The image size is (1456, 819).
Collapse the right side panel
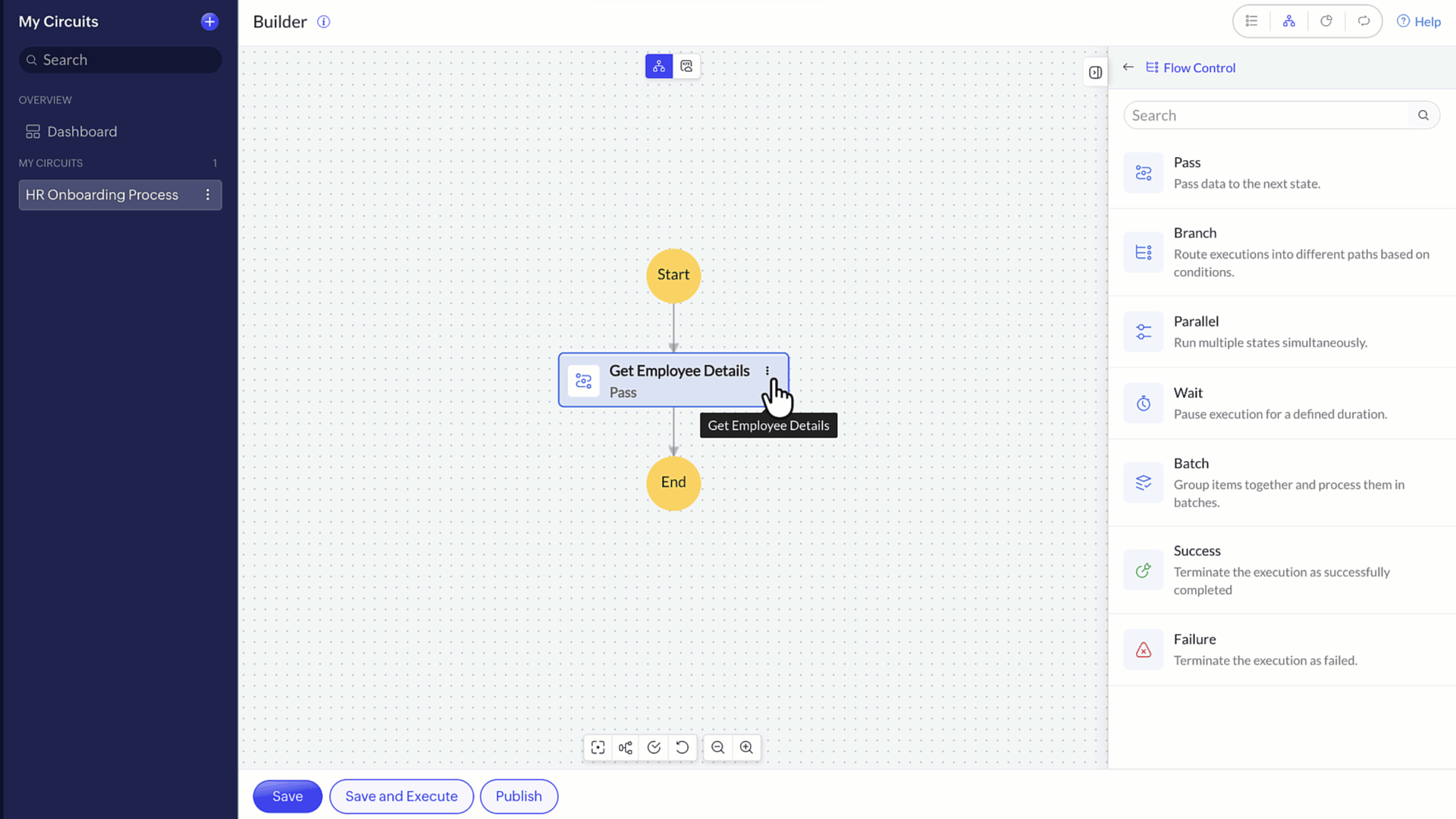1095,73
